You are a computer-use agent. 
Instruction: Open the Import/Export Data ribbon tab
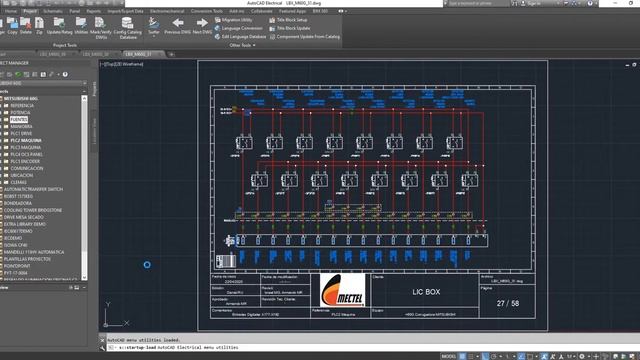(x=125, y=11)
